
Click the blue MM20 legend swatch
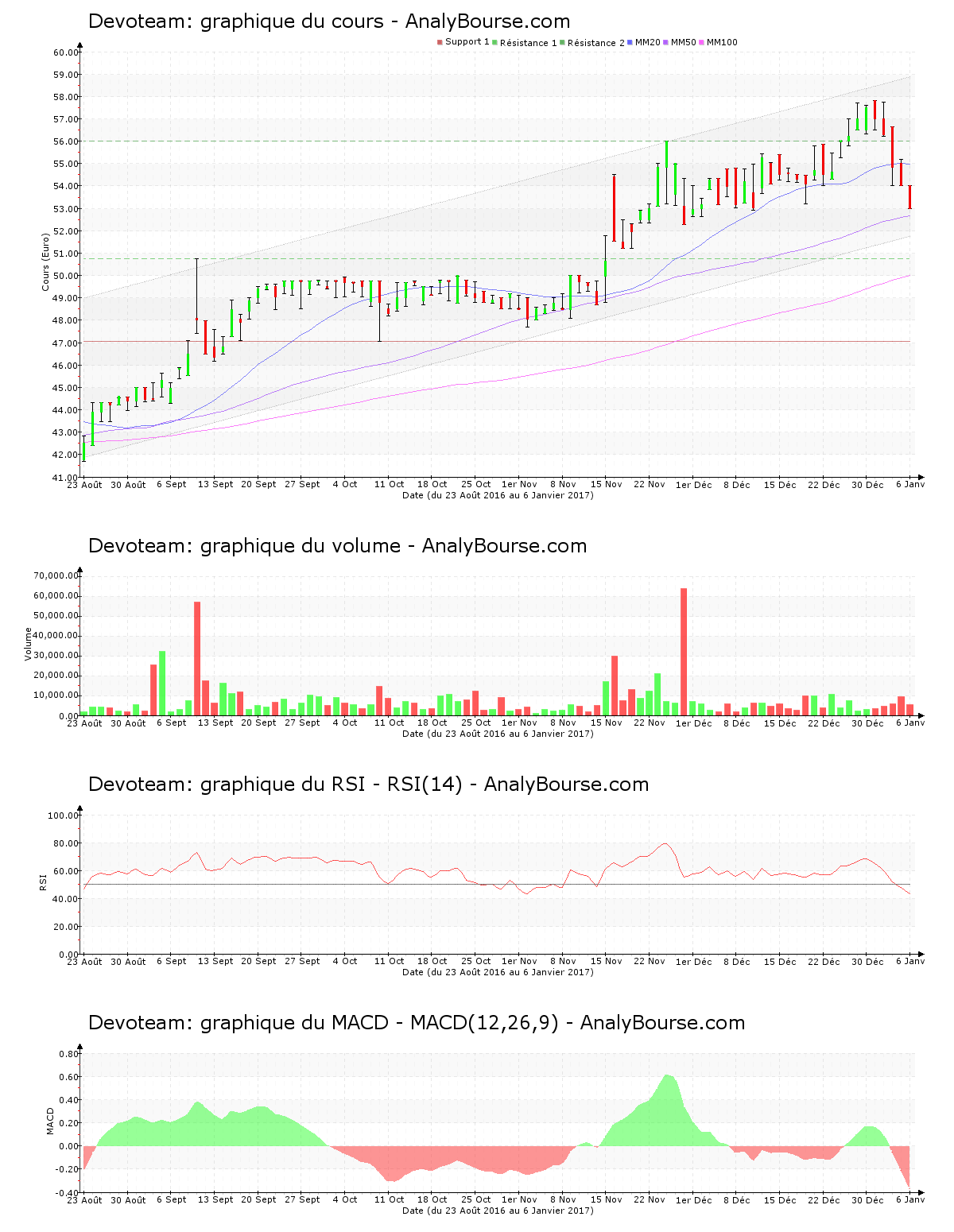click(630, 42)
